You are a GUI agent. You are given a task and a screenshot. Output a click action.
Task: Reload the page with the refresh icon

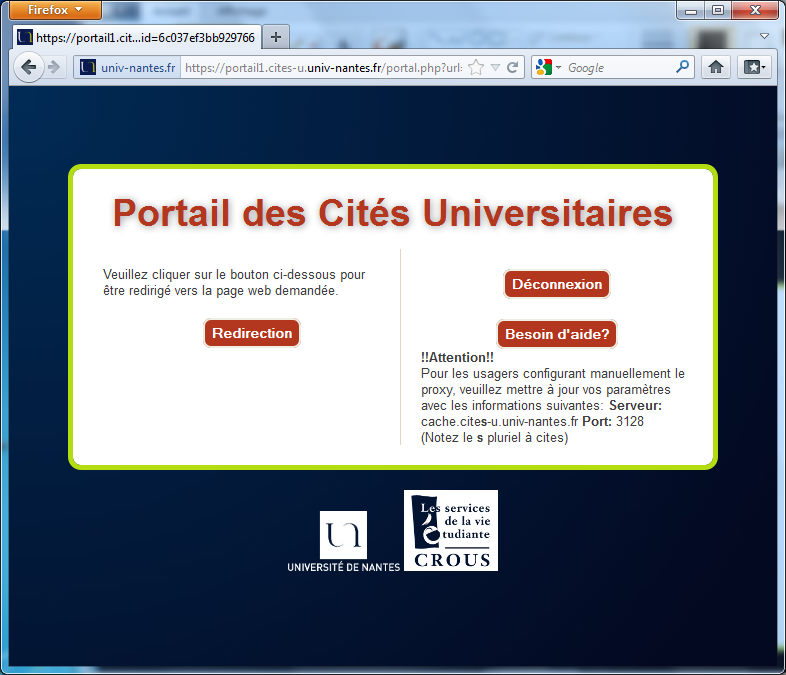513,68
